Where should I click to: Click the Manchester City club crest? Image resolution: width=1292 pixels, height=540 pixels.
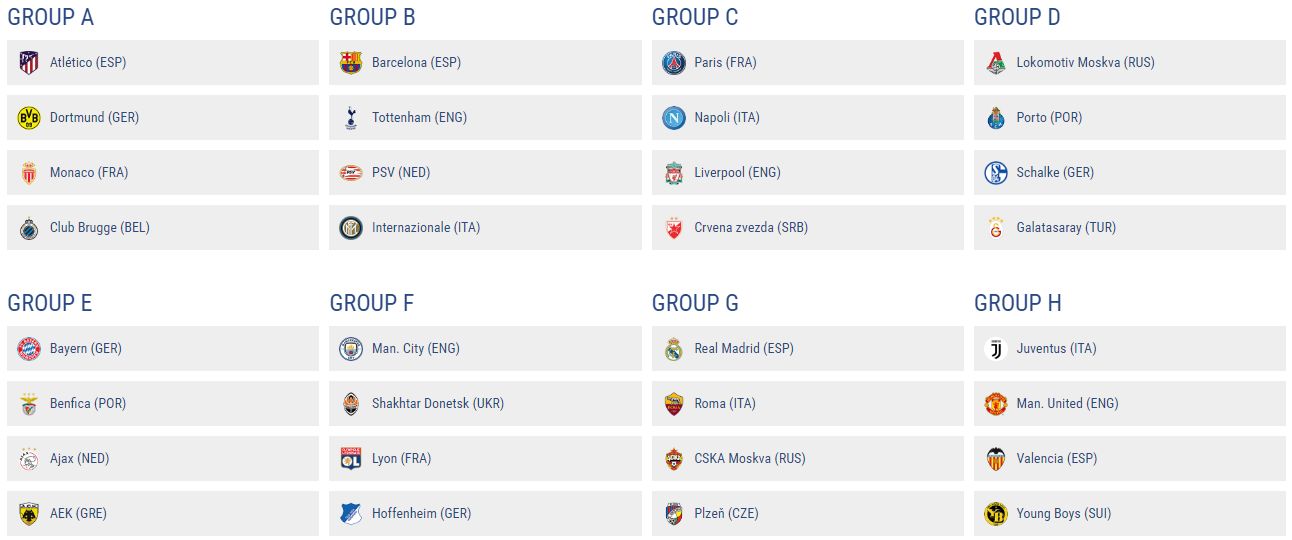click(x=350, y=349)
